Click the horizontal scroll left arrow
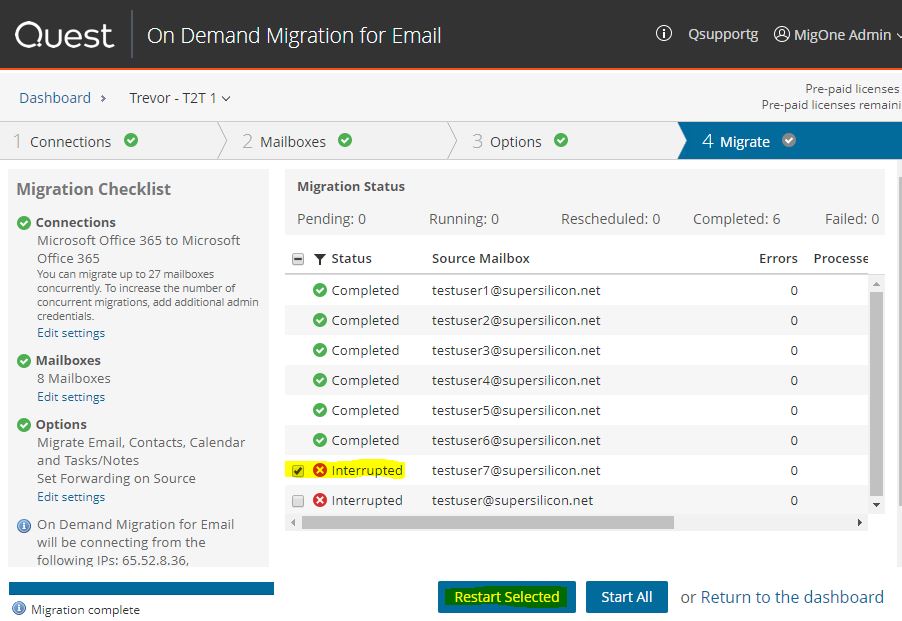902x621 pixels. [x=293, y=522]
